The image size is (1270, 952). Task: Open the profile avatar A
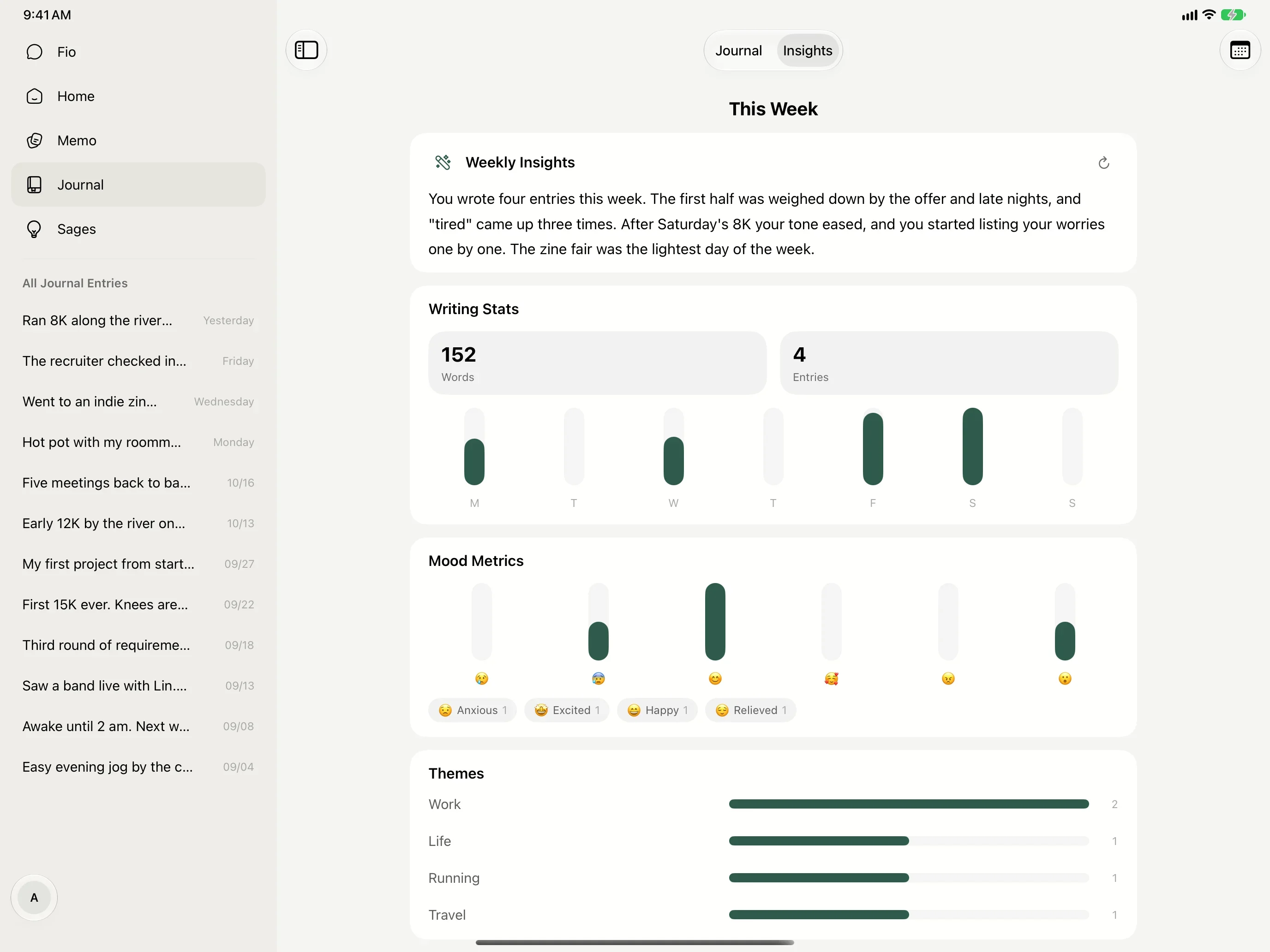pos(34,898)
